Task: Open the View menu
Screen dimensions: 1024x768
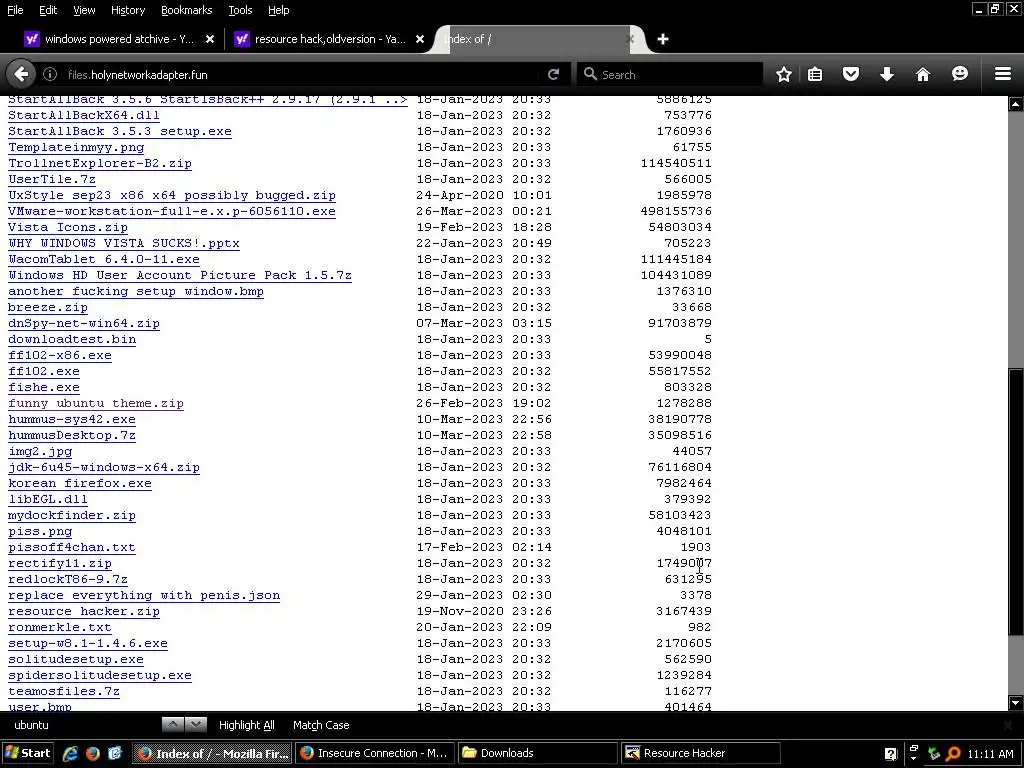Action: click(84, 10)
